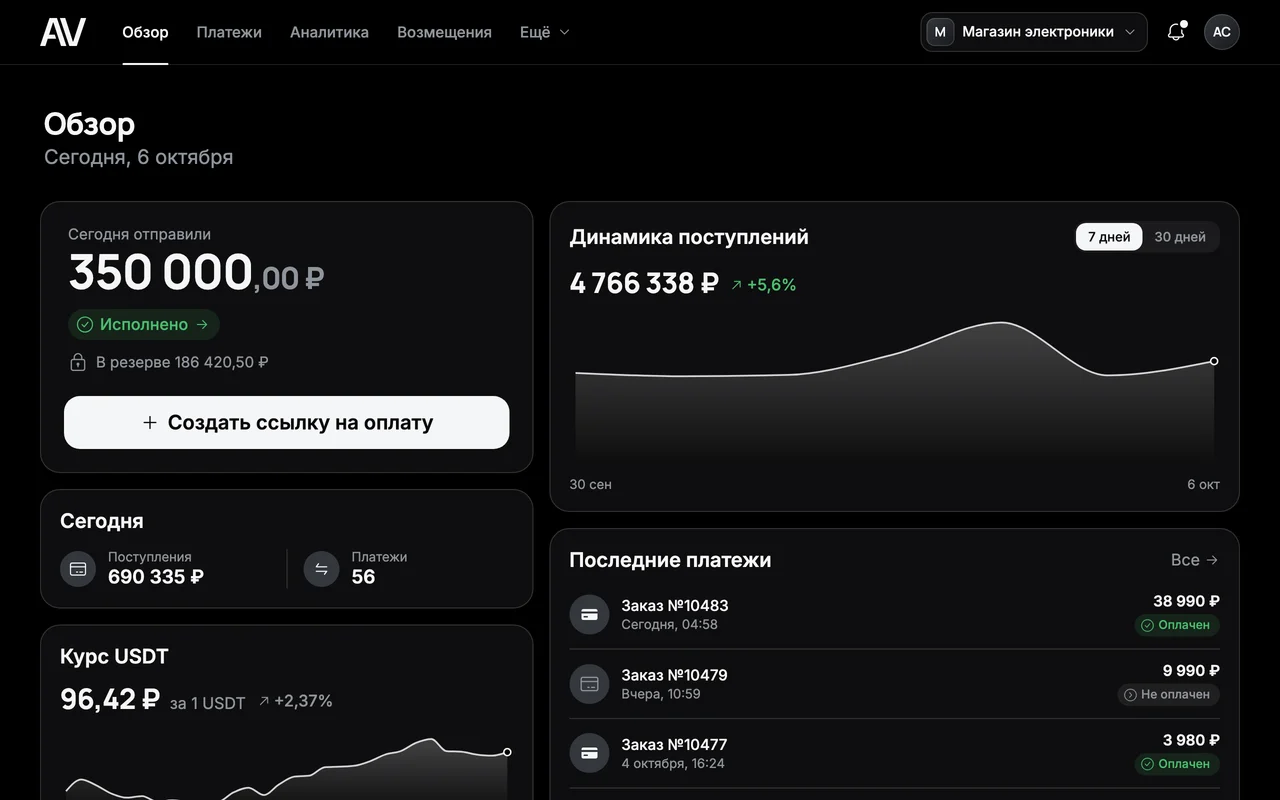Click the 96,42 ₽ USDT rate

(110, 699)
